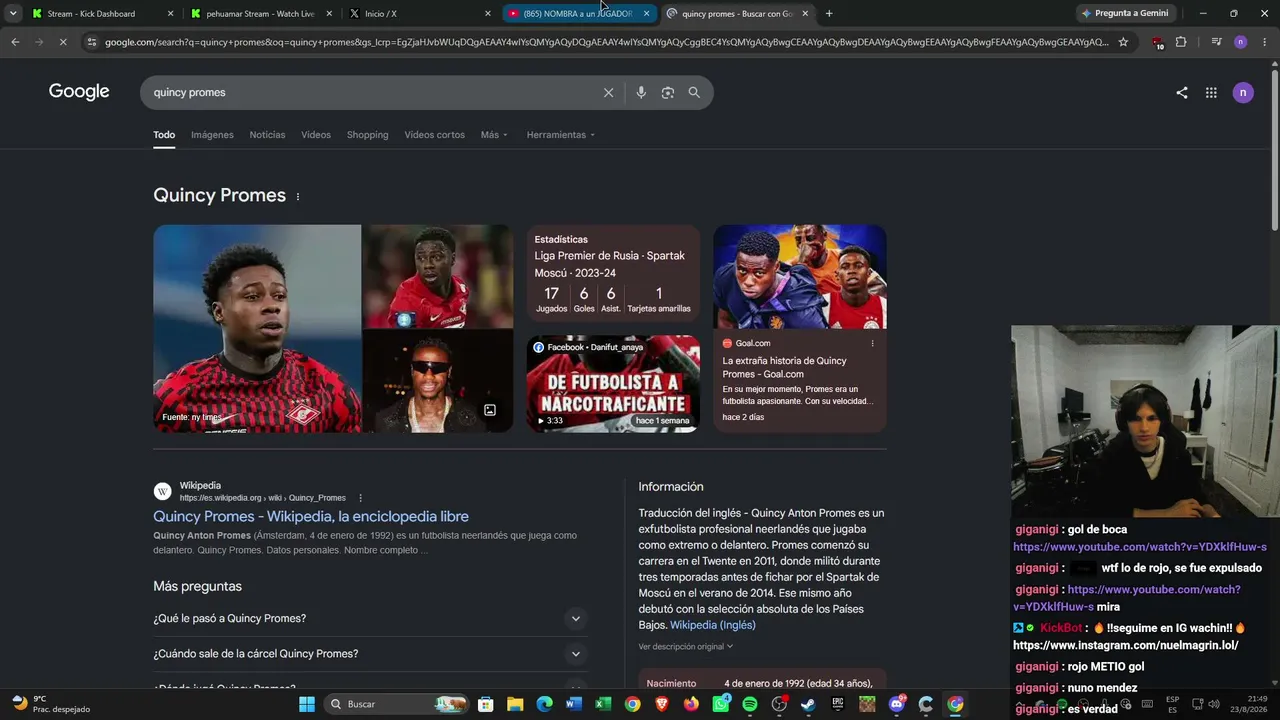Switch to the Noticias results tab
The height and width of the screenshot is (720, 1280).
pos(267,135)
